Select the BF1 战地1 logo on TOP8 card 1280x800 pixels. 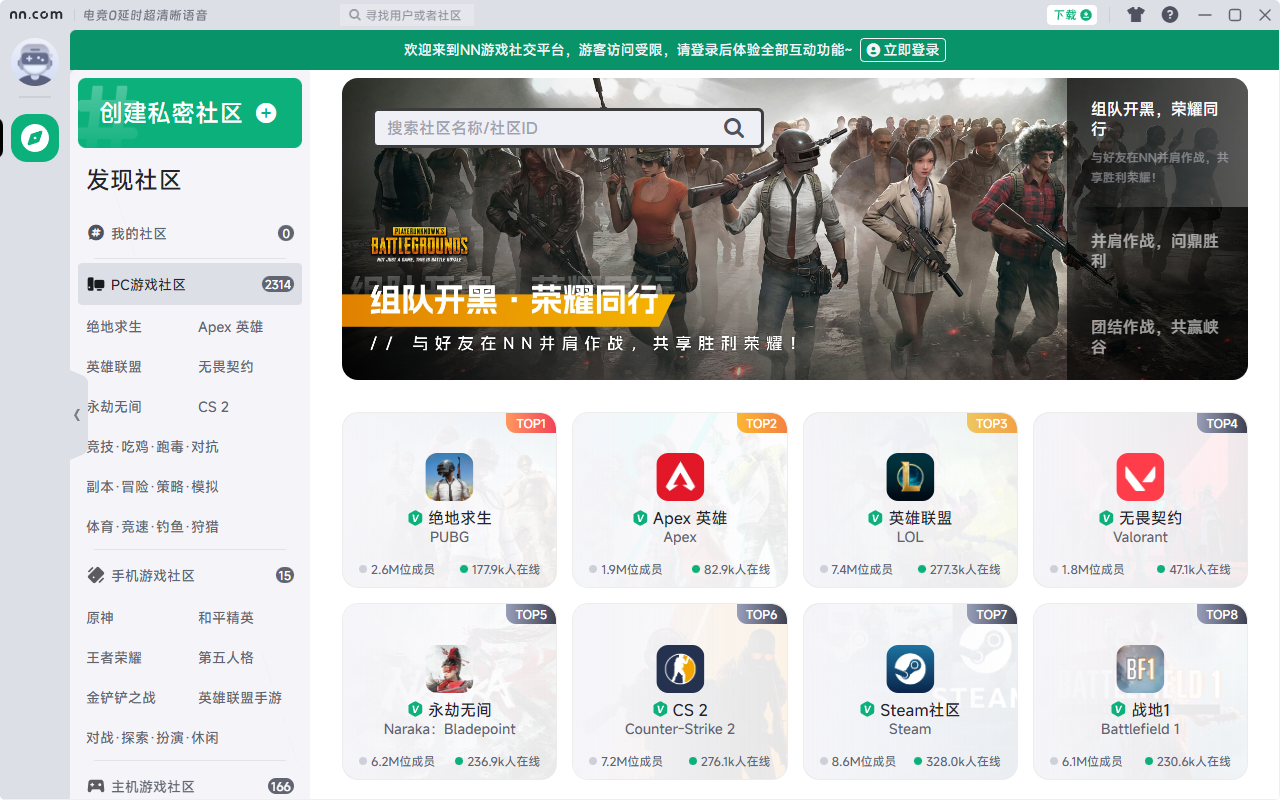[x=1139, y=668]
